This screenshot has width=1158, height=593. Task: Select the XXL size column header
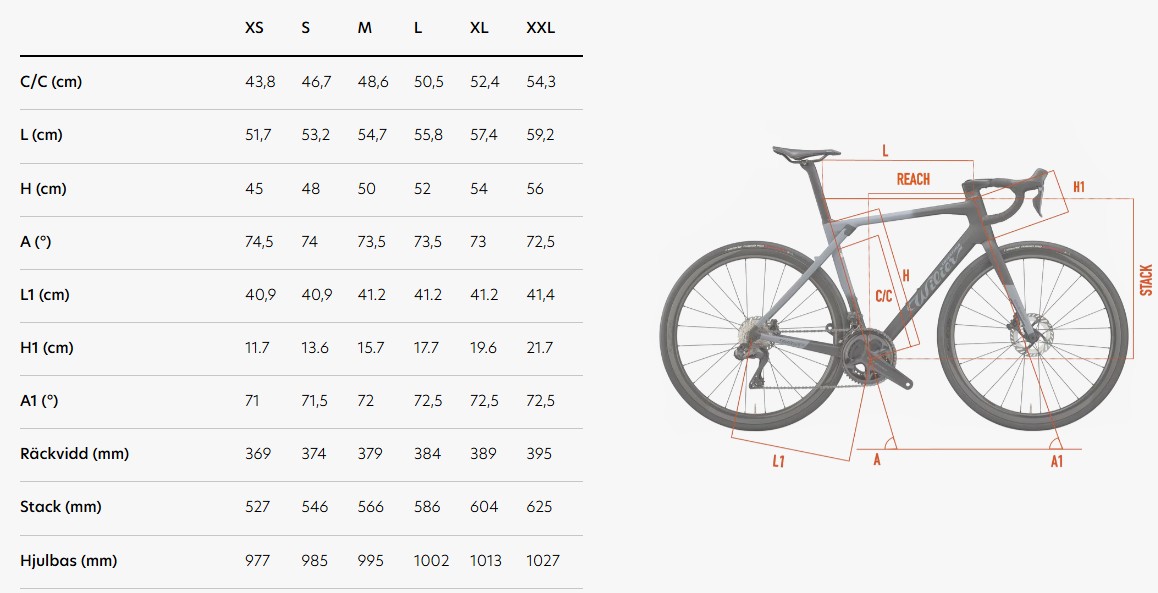[x=541, y=28]
